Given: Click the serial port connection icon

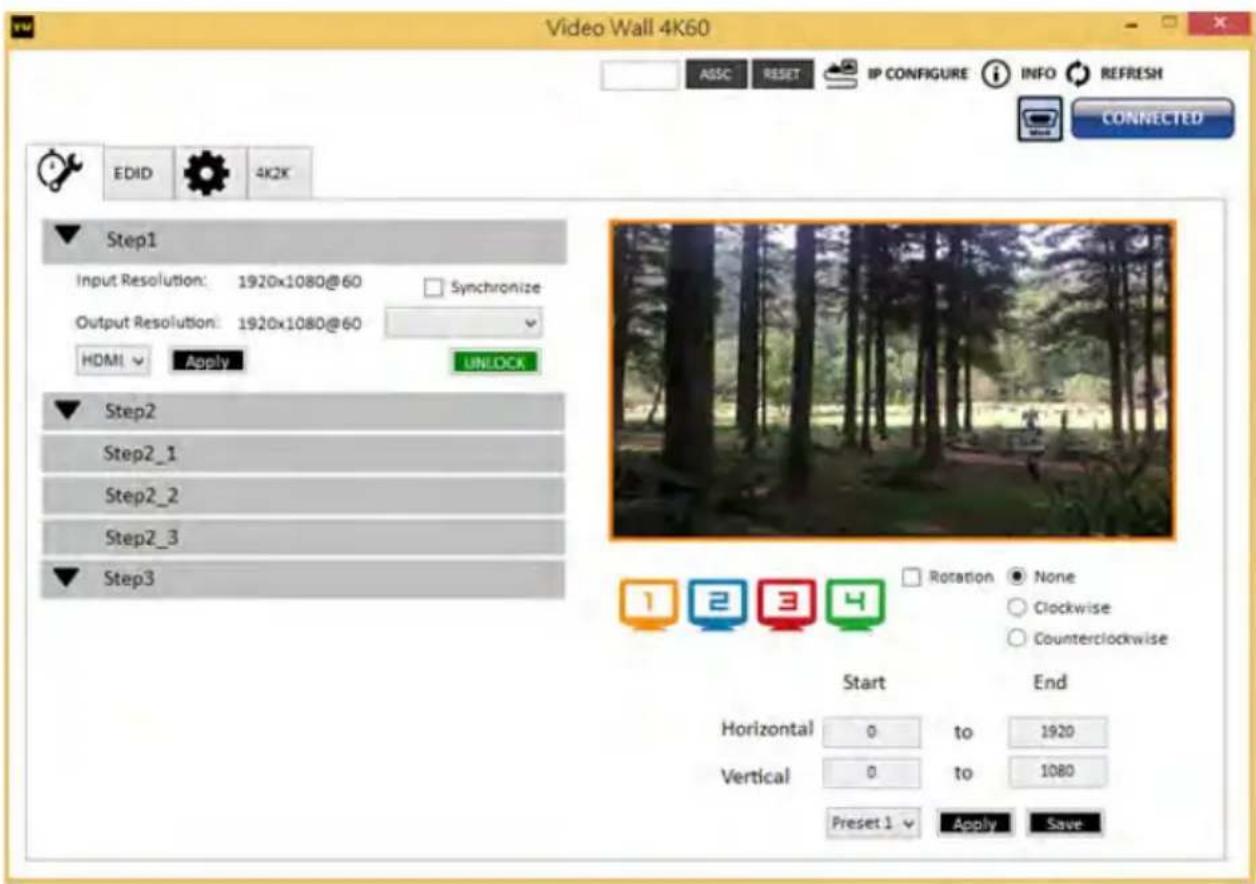Looking at the screenshot, I should coord(1042,119).
